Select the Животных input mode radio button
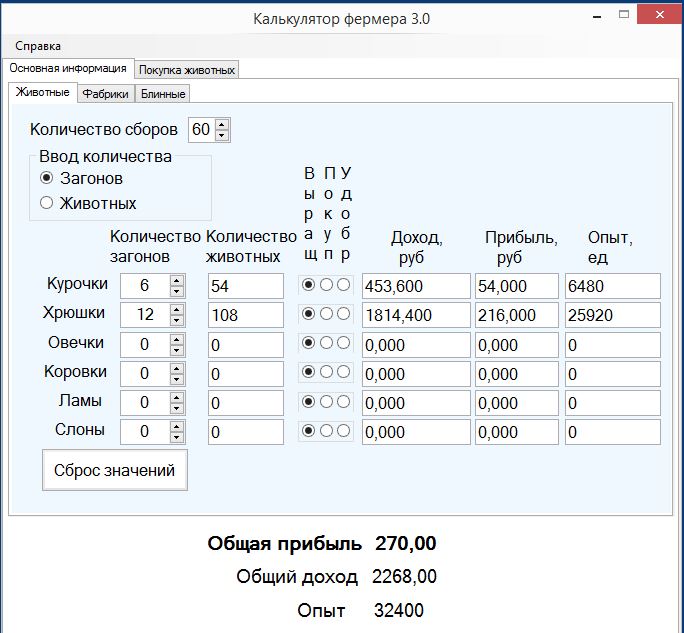The width and height of the screenshot is (684, 633). coord(46,203)
